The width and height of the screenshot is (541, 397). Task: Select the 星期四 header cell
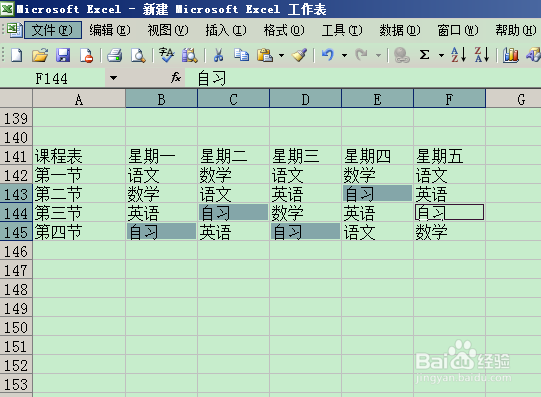point(377,156)
